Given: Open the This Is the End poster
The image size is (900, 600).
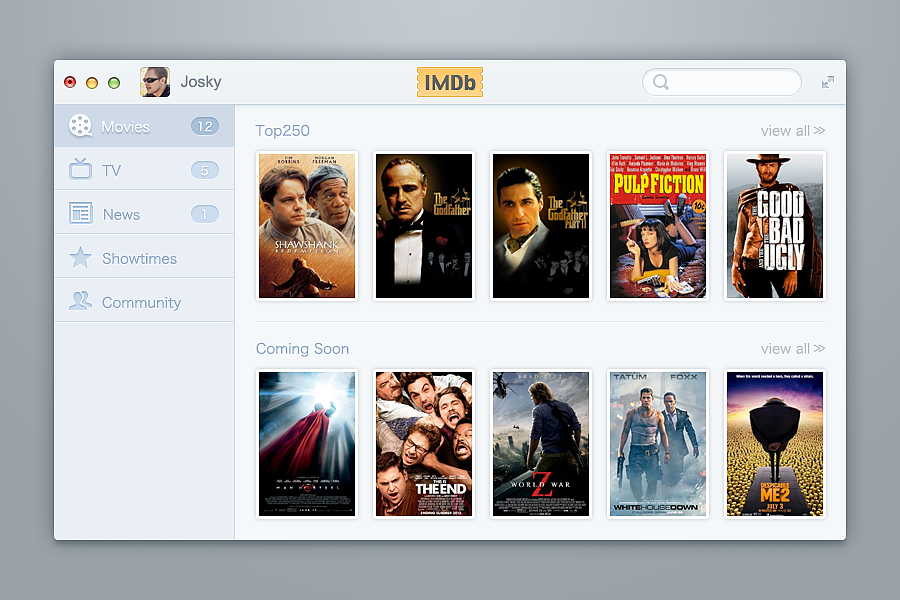Looking at the screenshot, I should point(424,444).
